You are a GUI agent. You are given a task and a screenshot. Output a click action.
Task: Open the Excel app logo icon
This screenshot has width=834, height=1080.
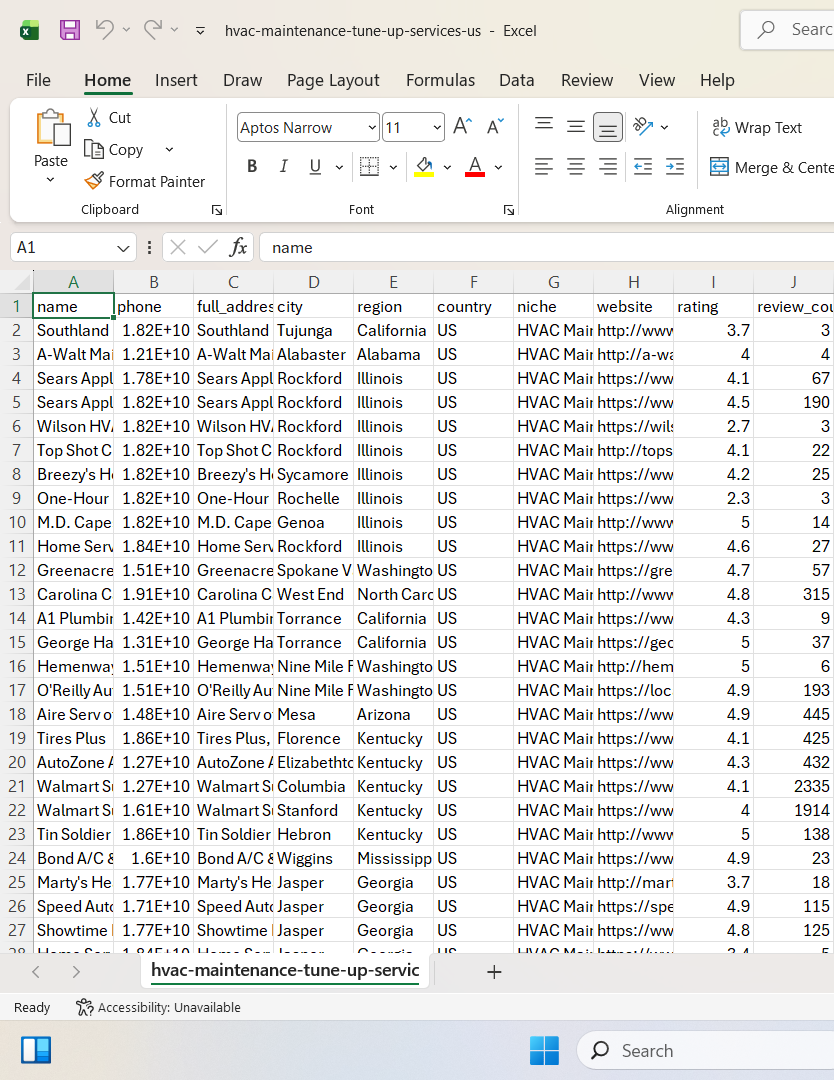point(29,30)
